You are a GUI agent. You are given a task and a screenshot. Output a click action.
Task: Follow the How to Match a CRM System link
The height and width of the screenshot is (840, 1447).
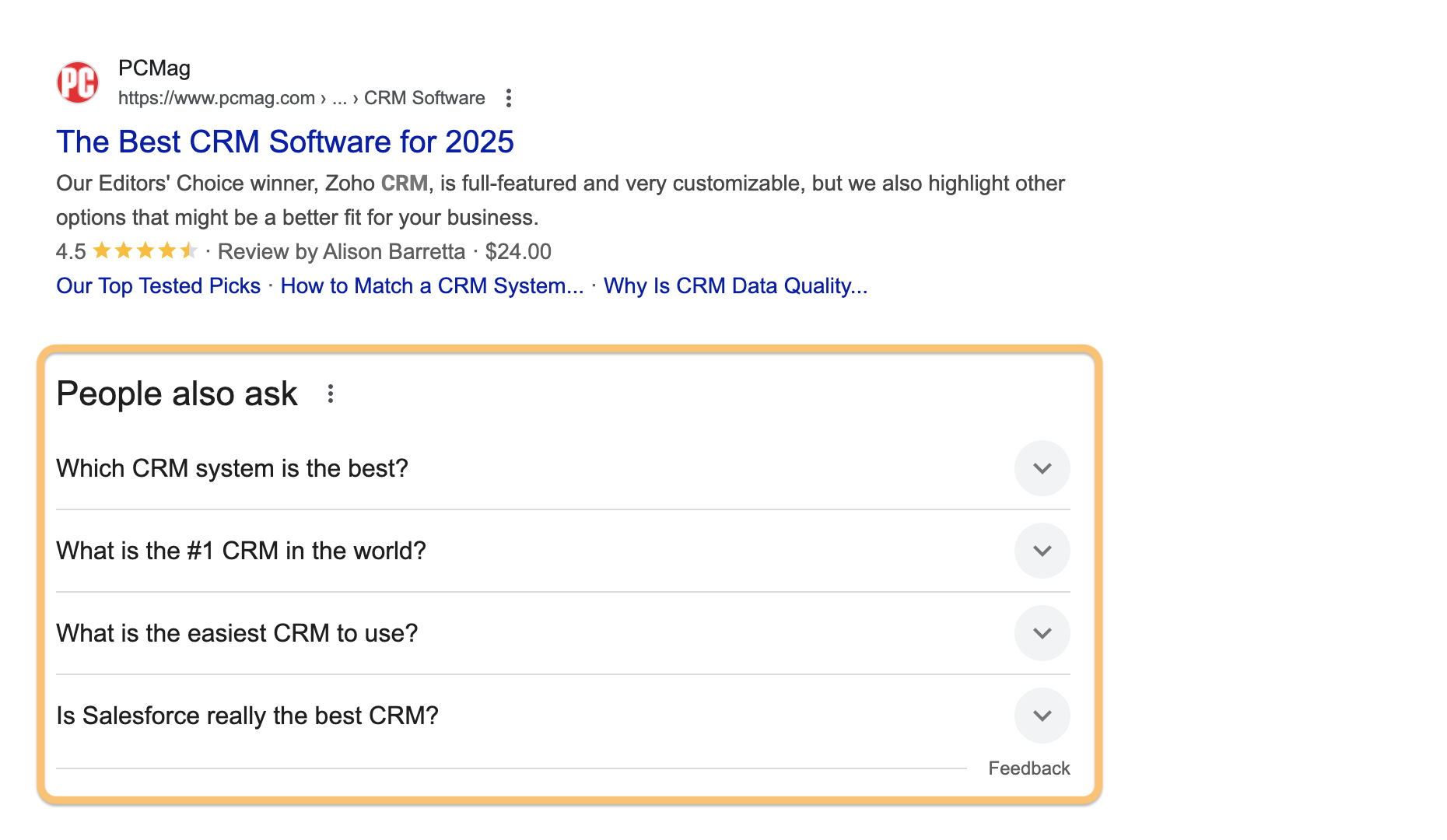432,285
